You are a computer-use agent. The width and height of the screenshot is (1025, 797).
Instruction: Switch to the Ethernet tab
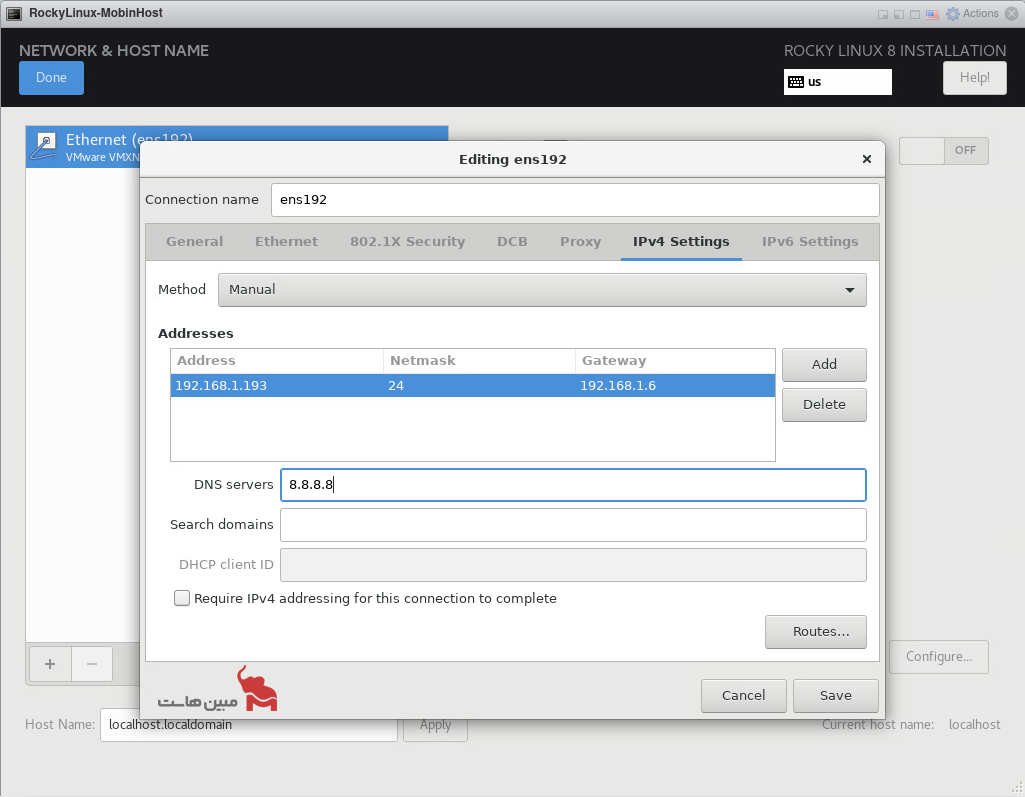tap(286, 241)
